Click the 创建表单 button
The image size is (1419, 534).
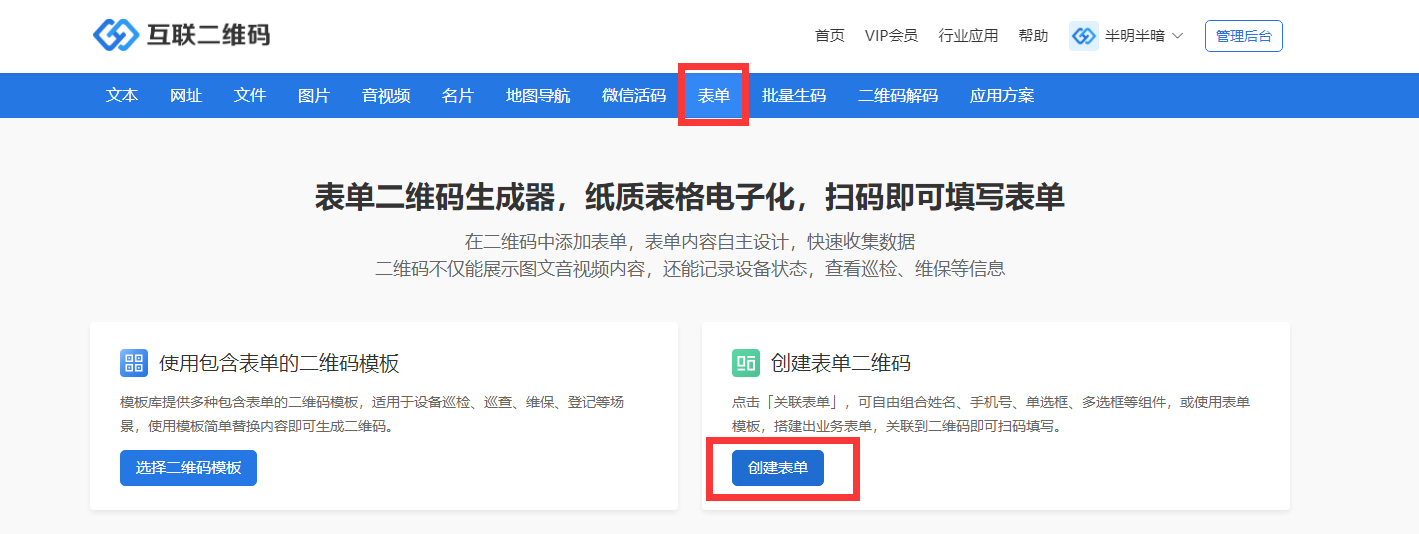click(x=778, y=468)
